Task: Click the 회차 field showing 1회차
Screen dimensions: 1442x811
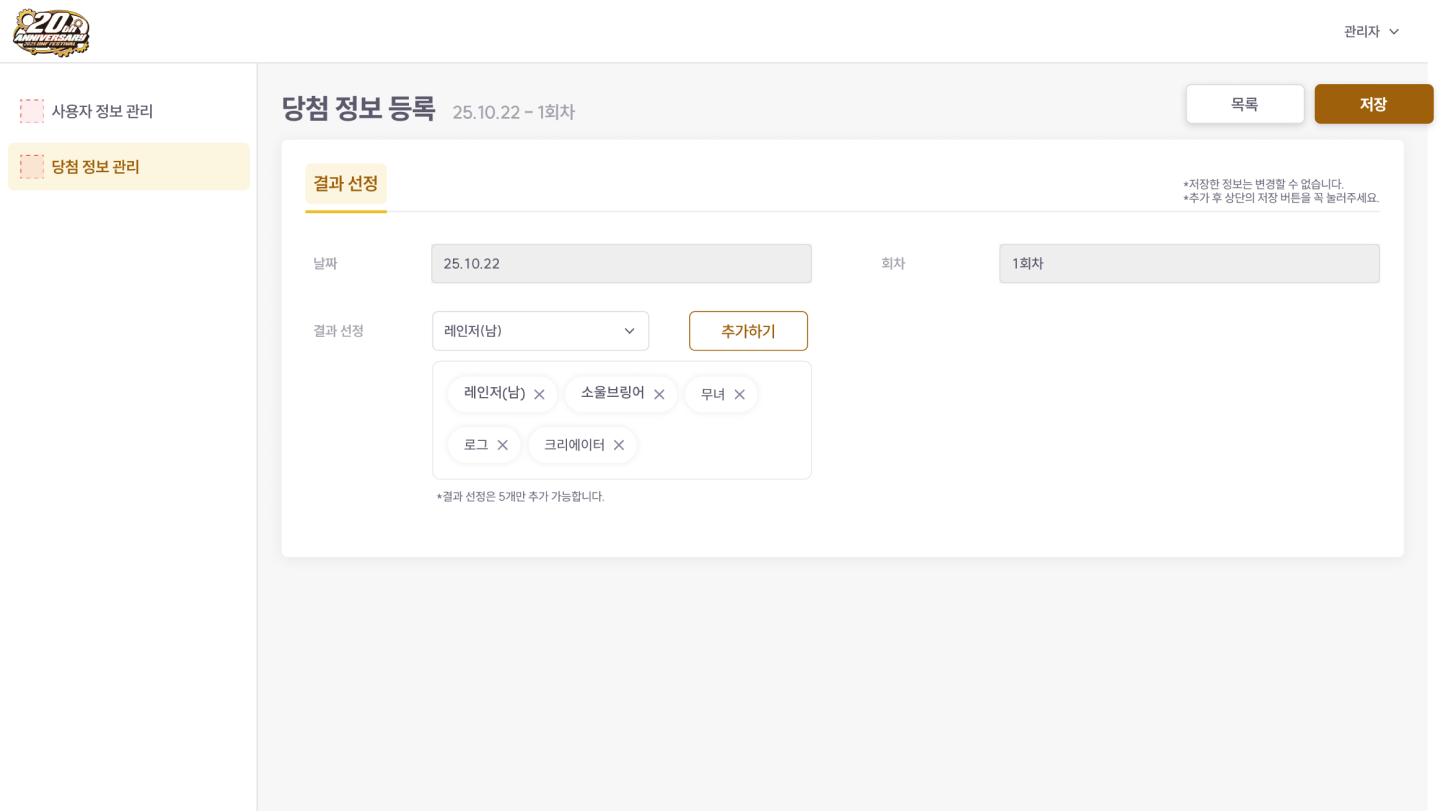Action: pyautogui.click(x=1189, y=264)
